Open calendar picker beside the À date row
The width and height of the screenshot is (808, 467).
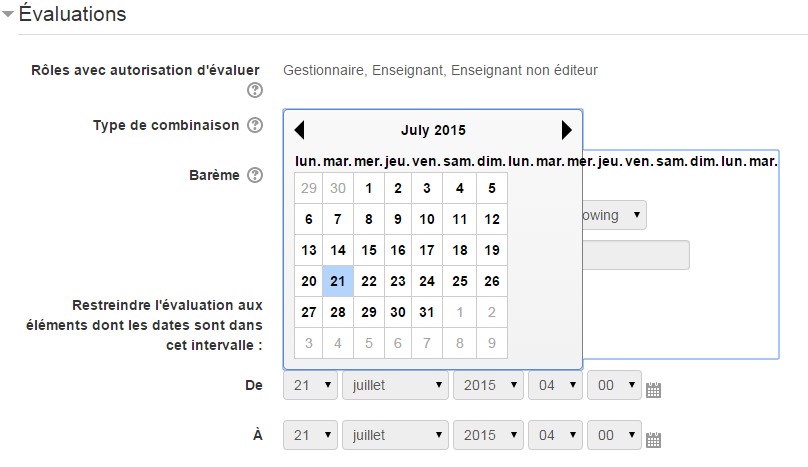tap(653, 440)
